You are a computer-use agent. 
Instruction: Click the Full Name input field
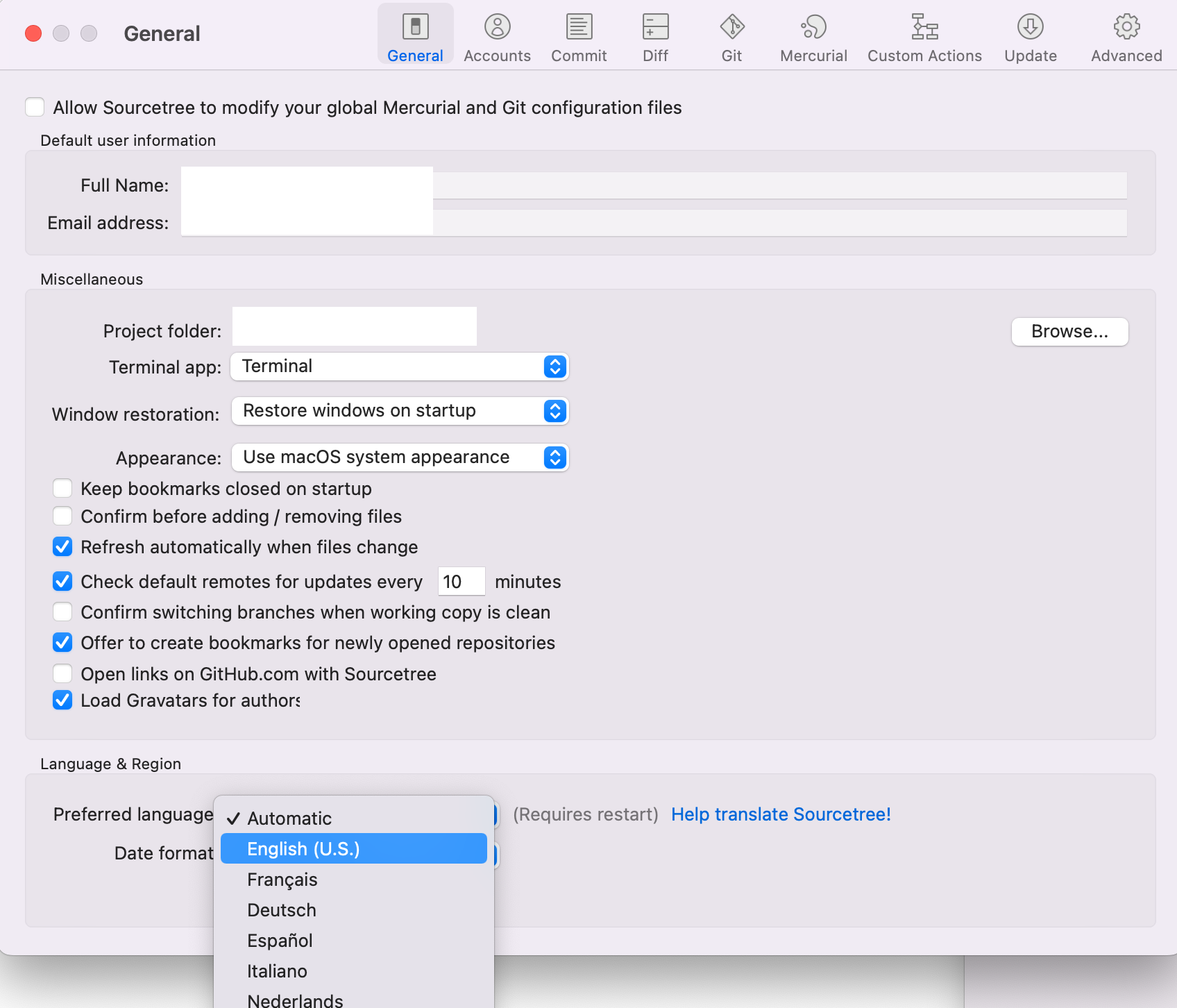click(654, 185)
